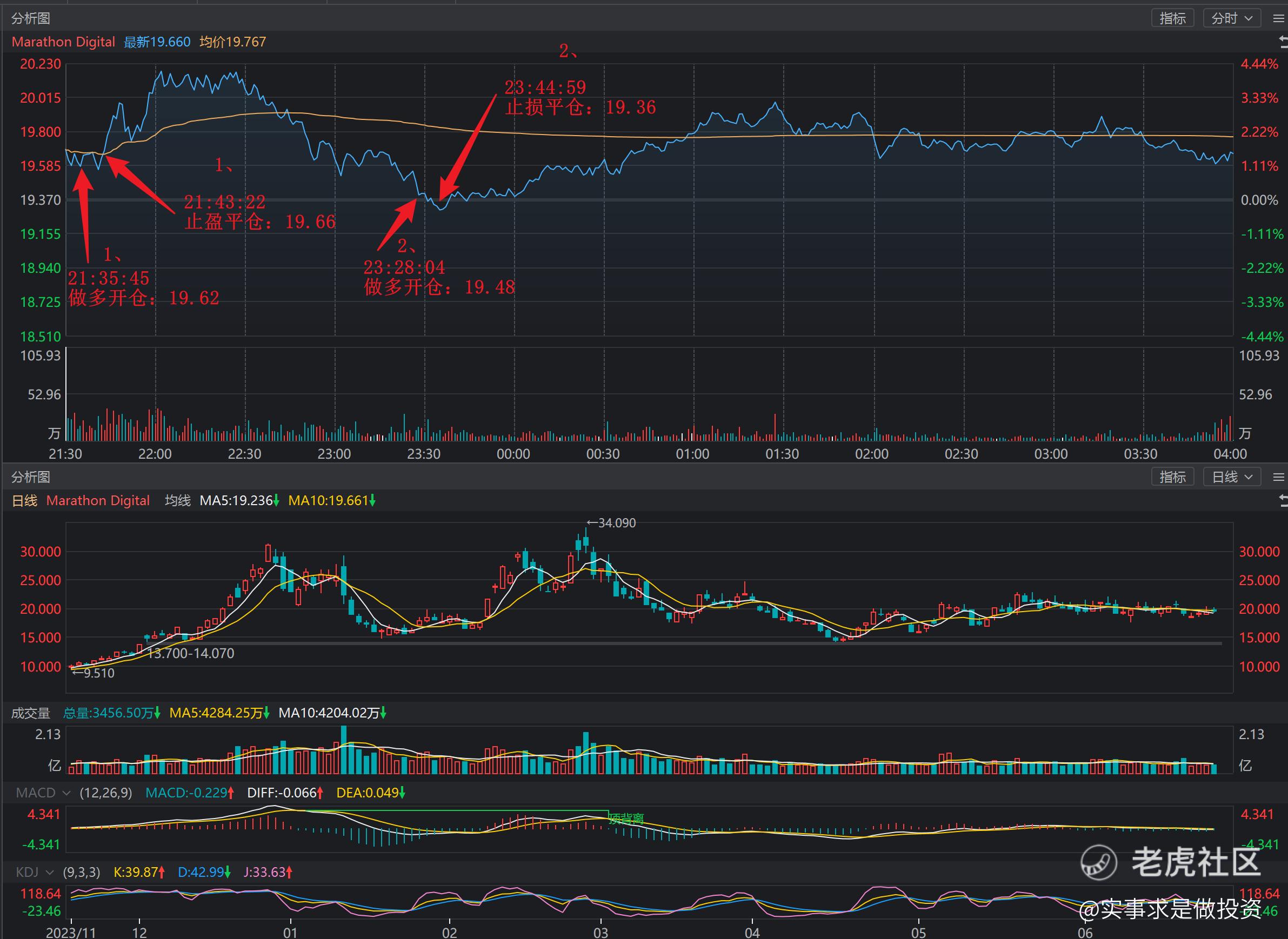Click the 均线 moving average label

177,501
